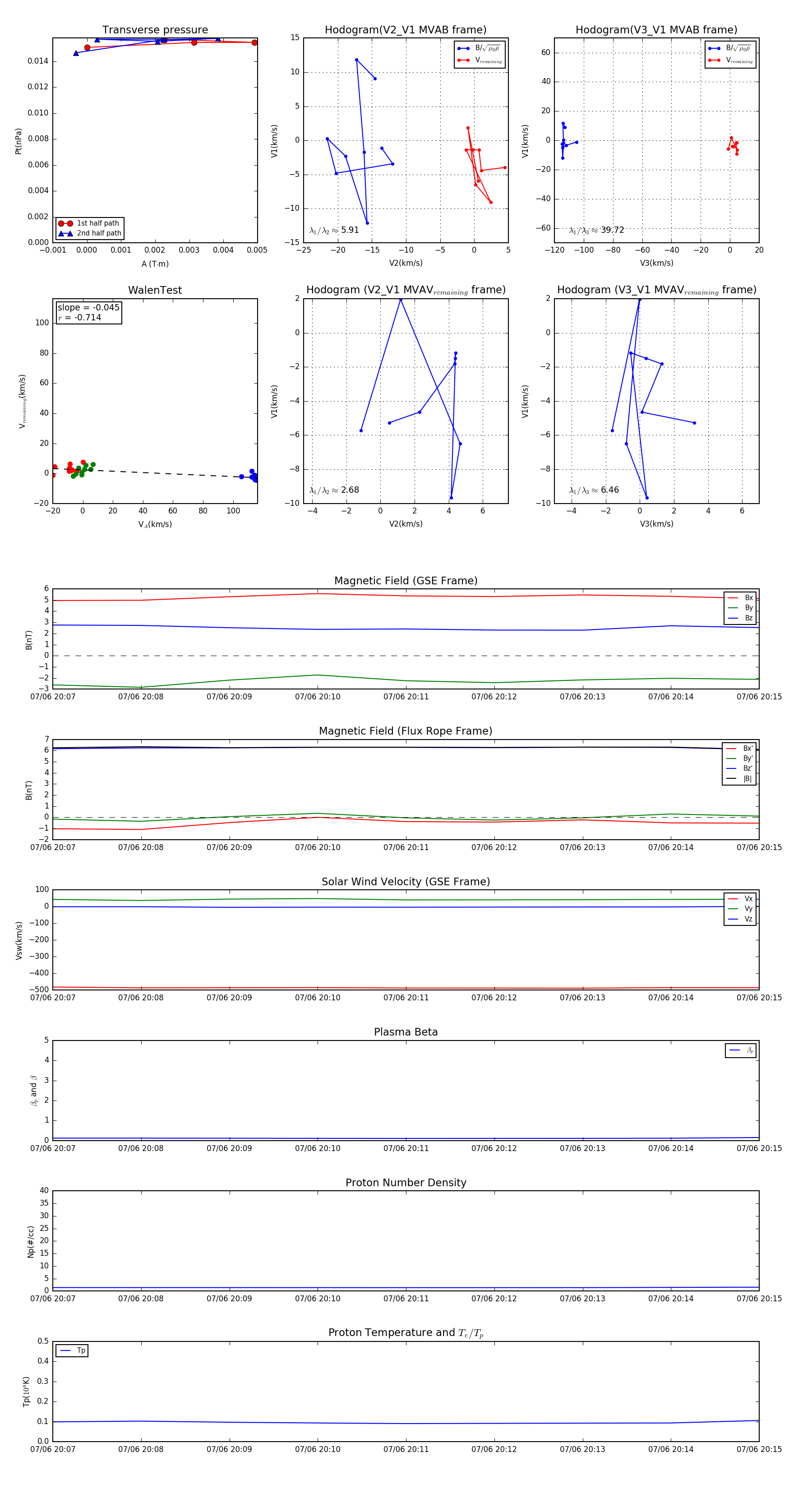Select 'V3(km/s)' x-axis label under the V3_V1 MVAB hodogram
Image resolution: width=812 pixels, height=1489 pixels.
click(x=656, y=263)
